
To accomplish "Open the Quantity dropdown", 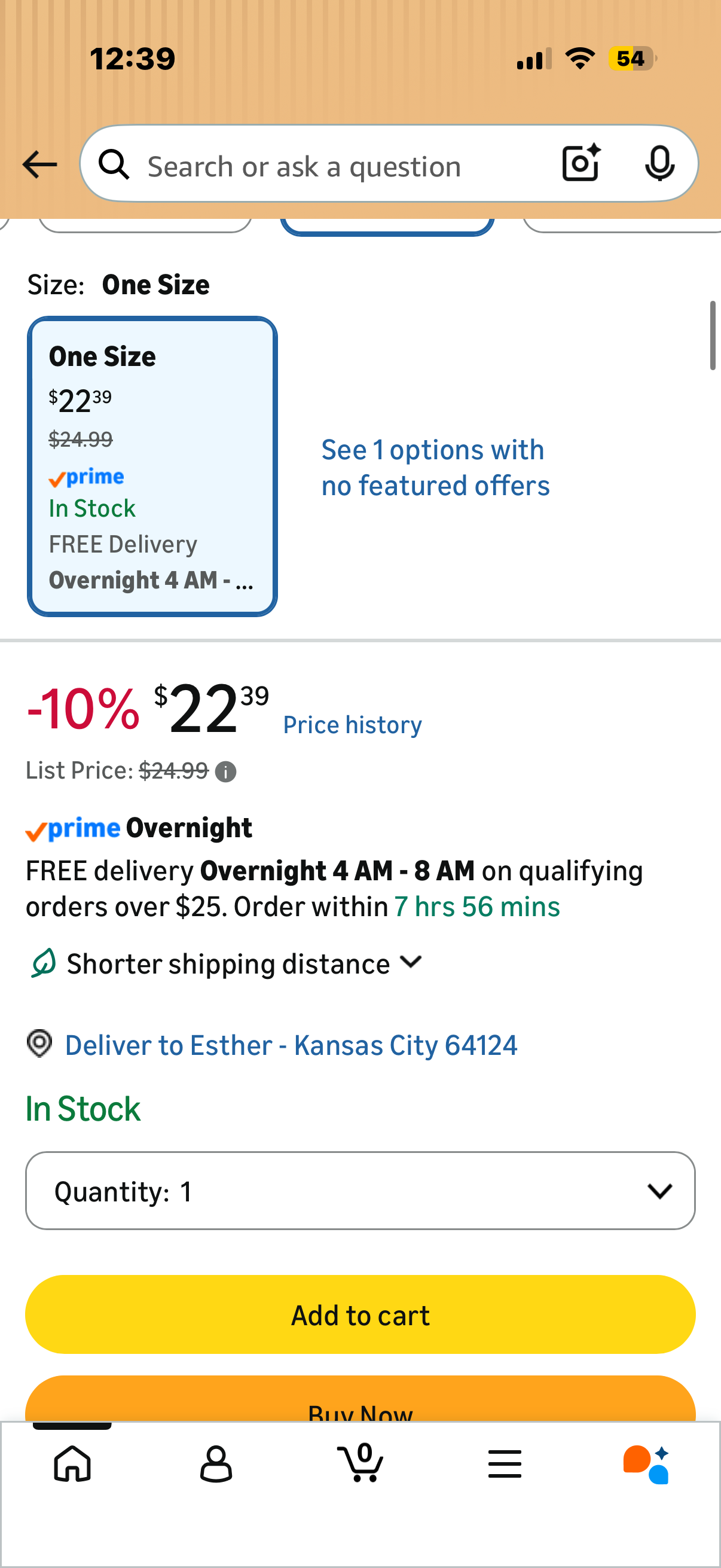I will click(x=360, y=1191).
